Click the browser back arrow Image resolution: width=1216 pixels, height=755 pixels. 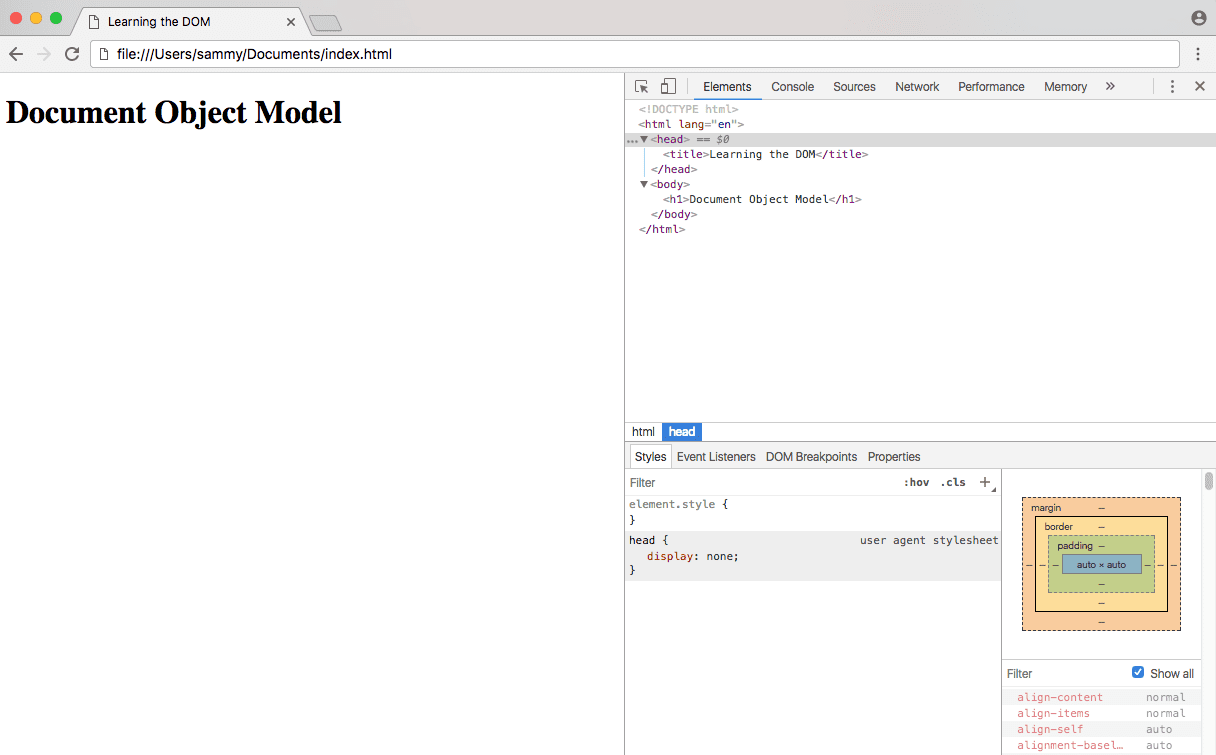(x=16, y=54)
